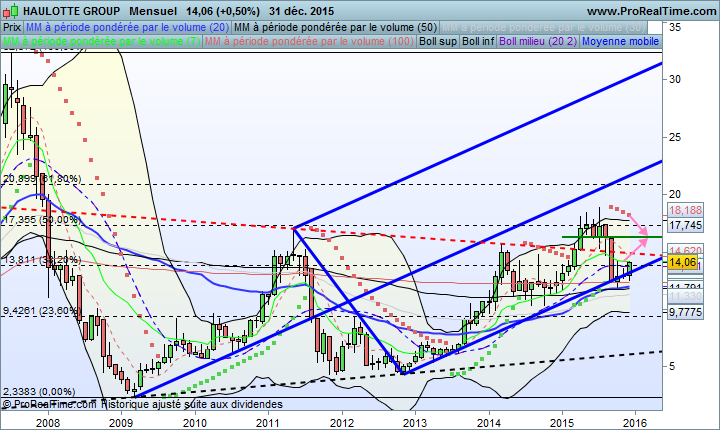Click the Moyenne mobile indicator label
This screenshot has width=720, height=430.
pos(620,41)
